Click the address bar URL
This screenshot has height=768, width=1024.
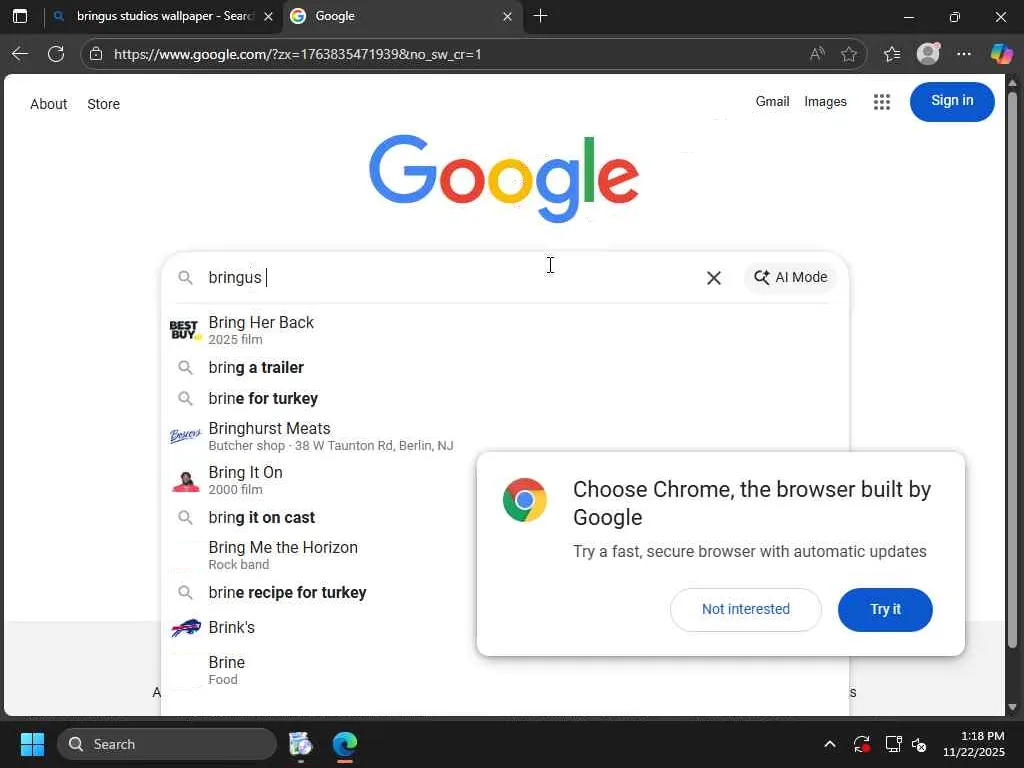pos(297,54)
